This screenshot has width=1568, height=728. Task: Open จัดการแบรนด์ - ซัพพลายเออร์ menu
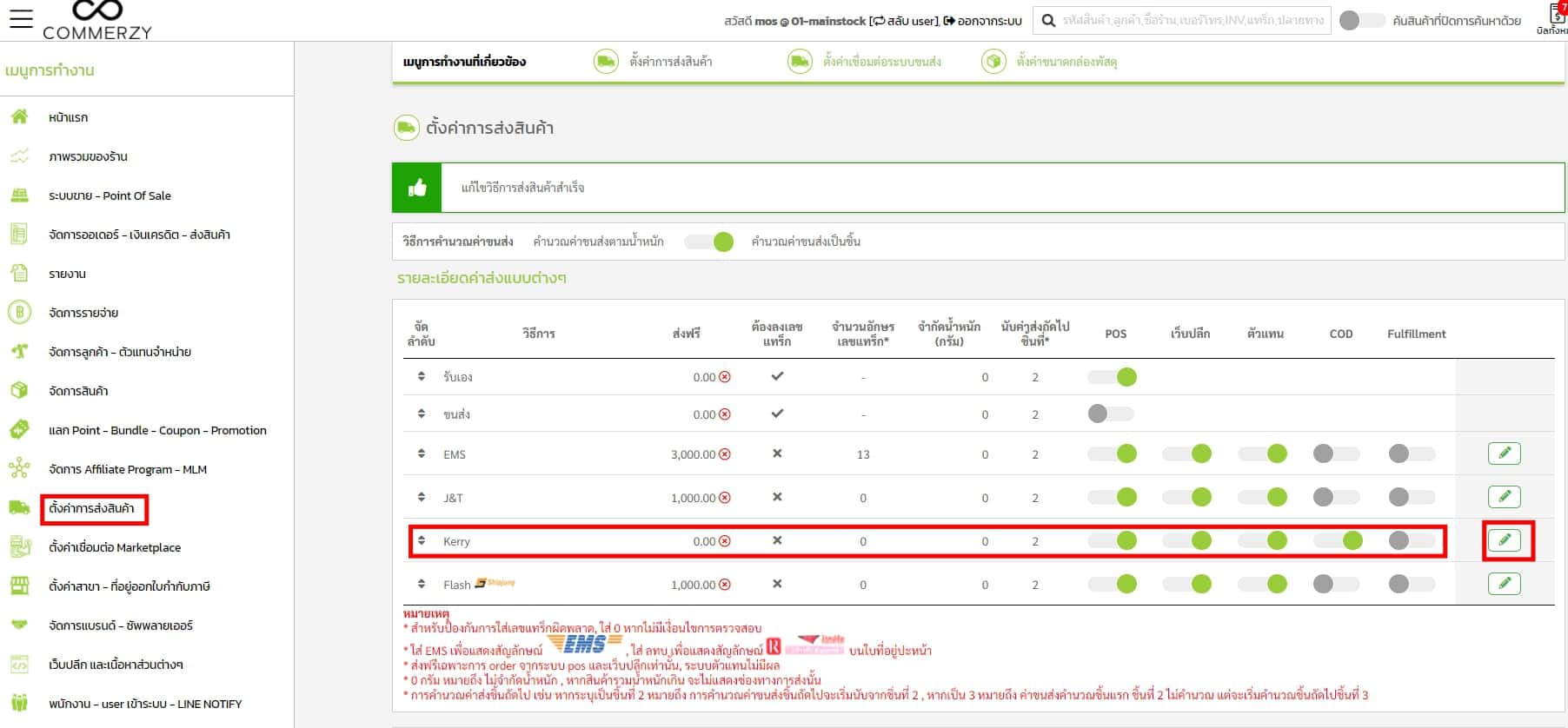tap(121, 625)
